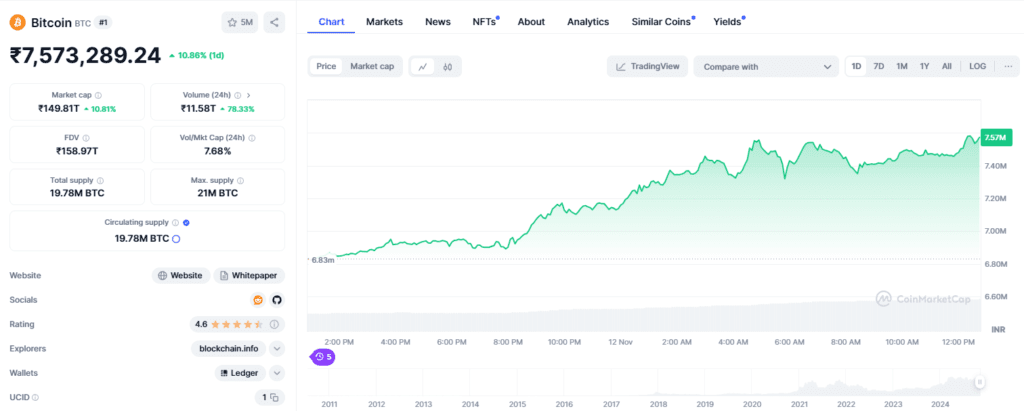1024x411 pixels.
Task: Open the Bitcoin Website link
Action: coord(181,276)
